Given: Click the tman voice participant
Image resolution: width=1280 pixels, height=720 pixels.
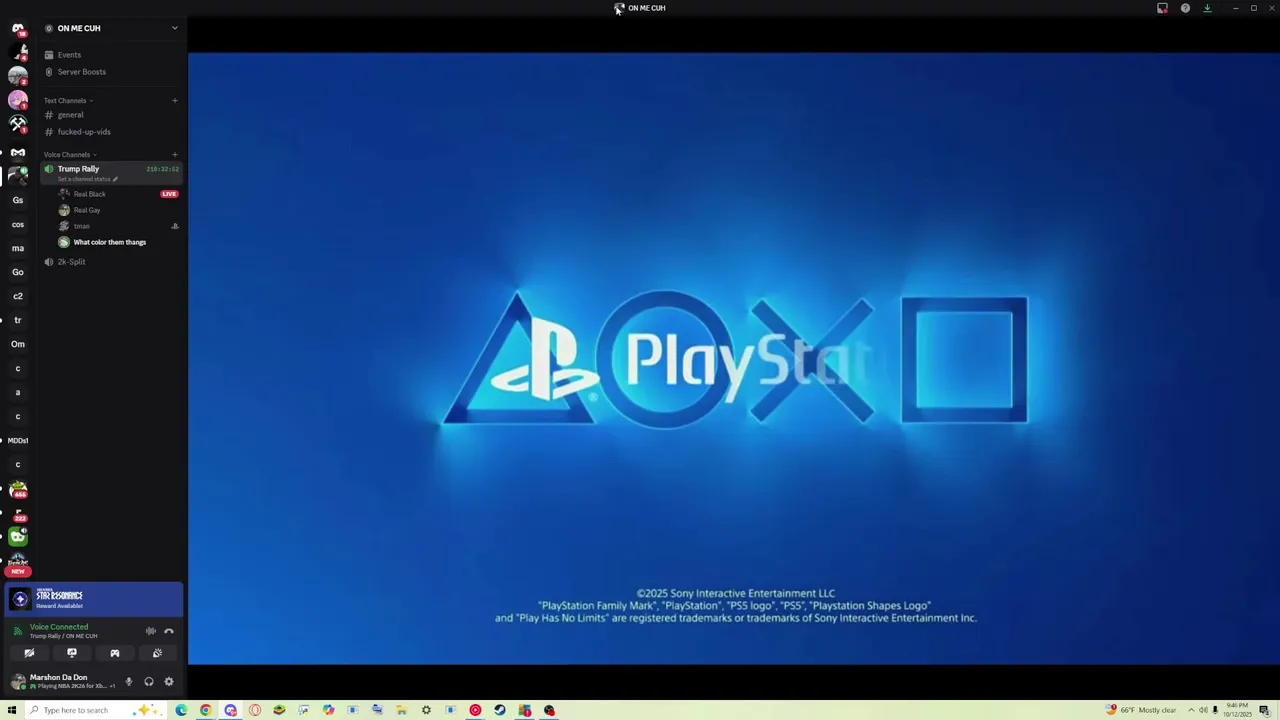Looking at the screenshot, I should coord(81,226).
